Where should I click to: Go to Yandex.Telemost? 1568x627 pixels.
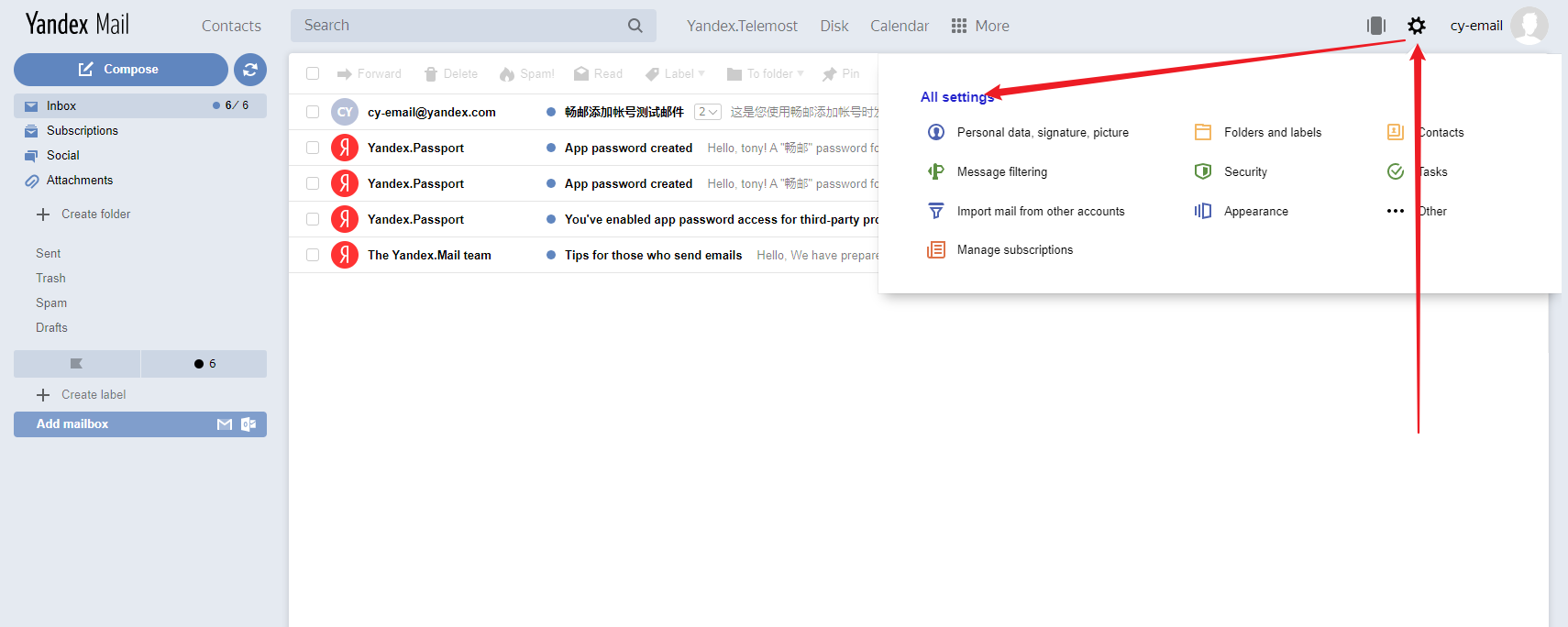[742, 26]
